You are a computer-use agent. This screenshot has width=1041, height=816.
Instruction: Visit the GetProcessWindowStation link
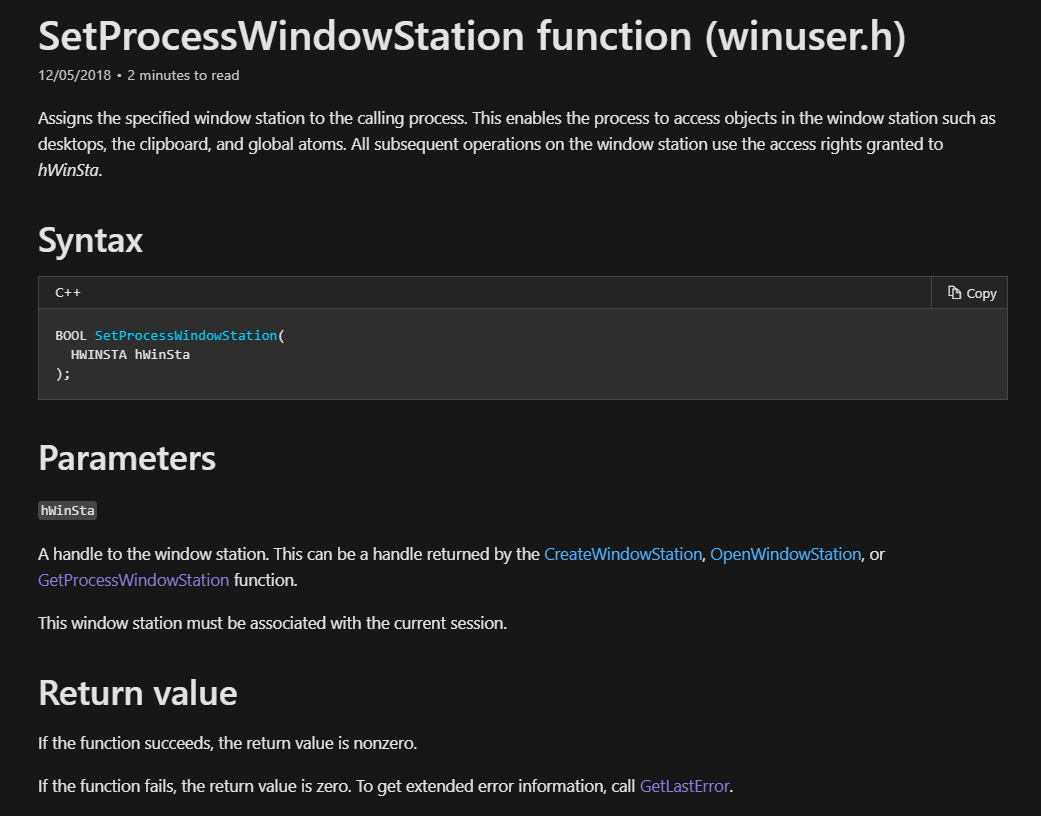pyautogui.click(x=133, y=580)
